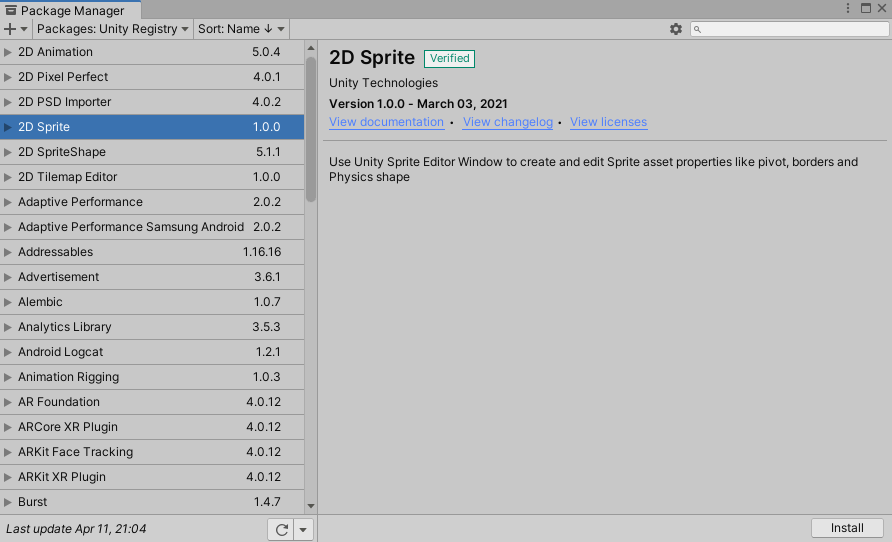Viewport: 892px width, 542px height.
Task: Select ARKit Face Tracking package
Action: click(x=152, y=452)
